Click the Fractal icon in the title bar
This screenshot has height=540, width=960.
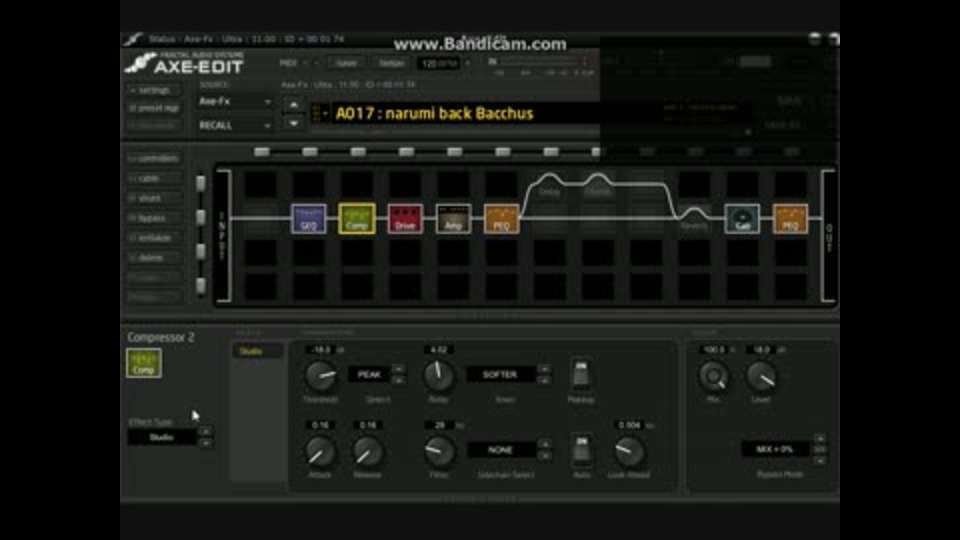click(x=132, y=39)
